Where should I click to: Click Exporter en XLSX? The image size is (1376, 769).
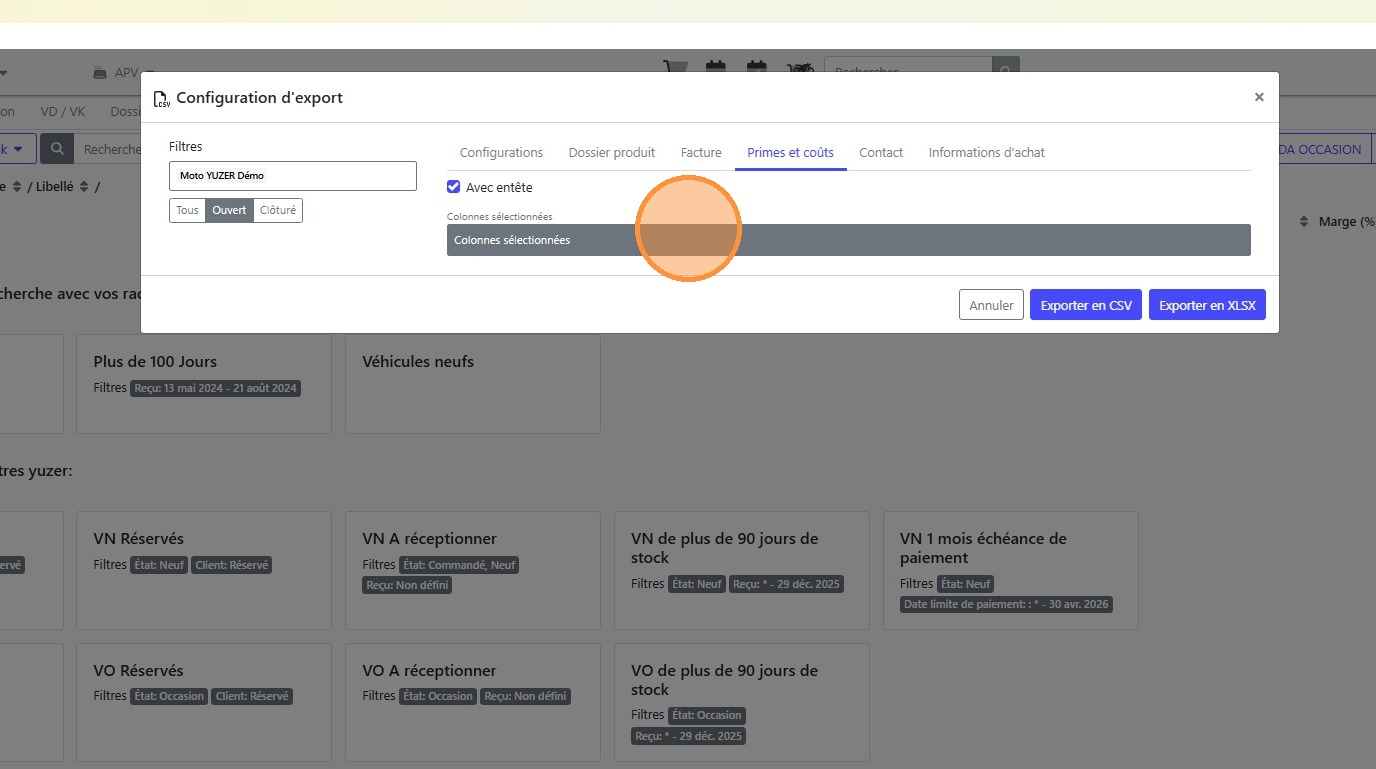click(1207, 305)
